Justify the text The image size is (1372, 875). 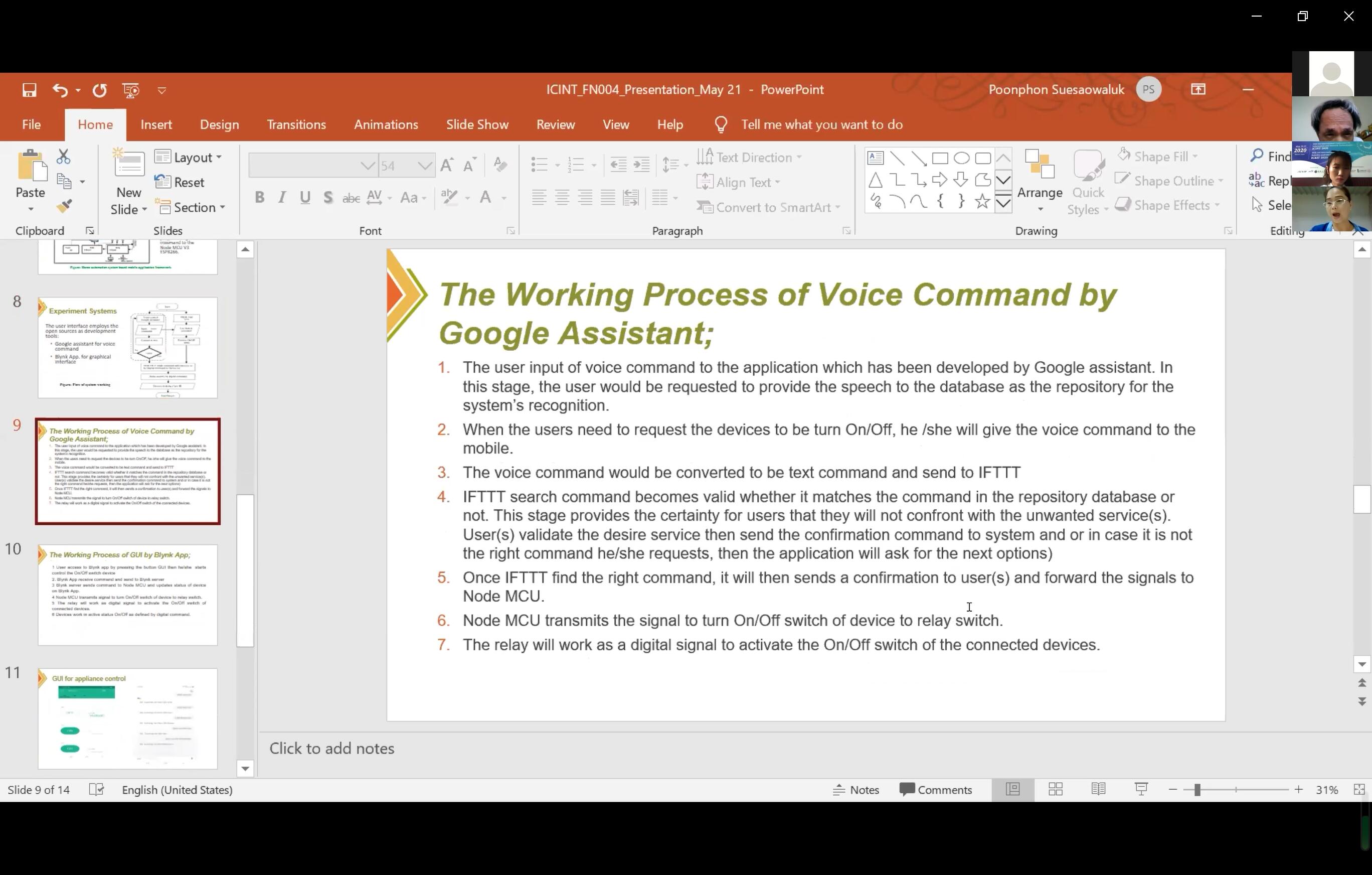[608, 198]
